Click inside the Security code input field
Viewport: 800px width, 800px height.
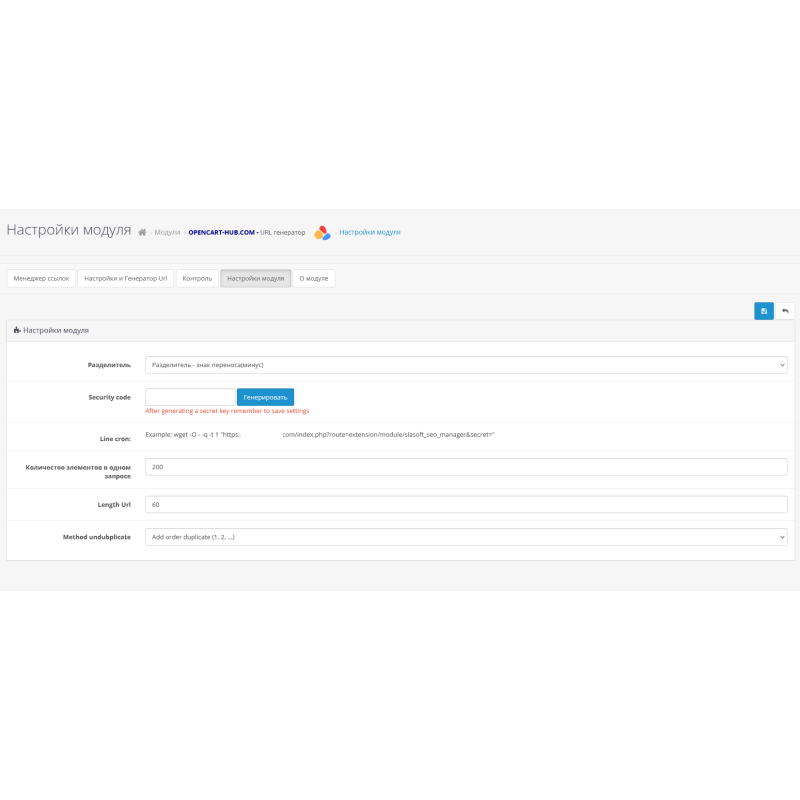coord(188,397)
